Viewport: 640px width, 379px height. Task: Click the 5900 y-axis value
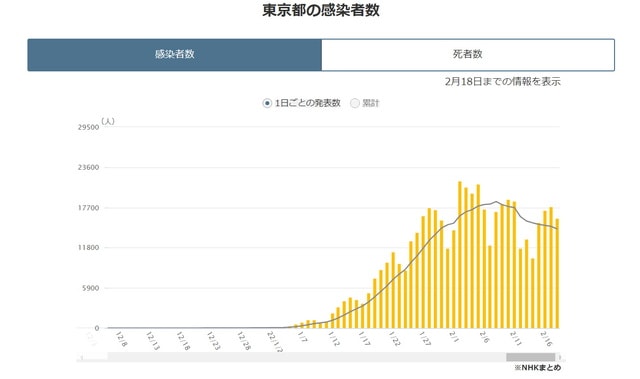click(91, 288)
